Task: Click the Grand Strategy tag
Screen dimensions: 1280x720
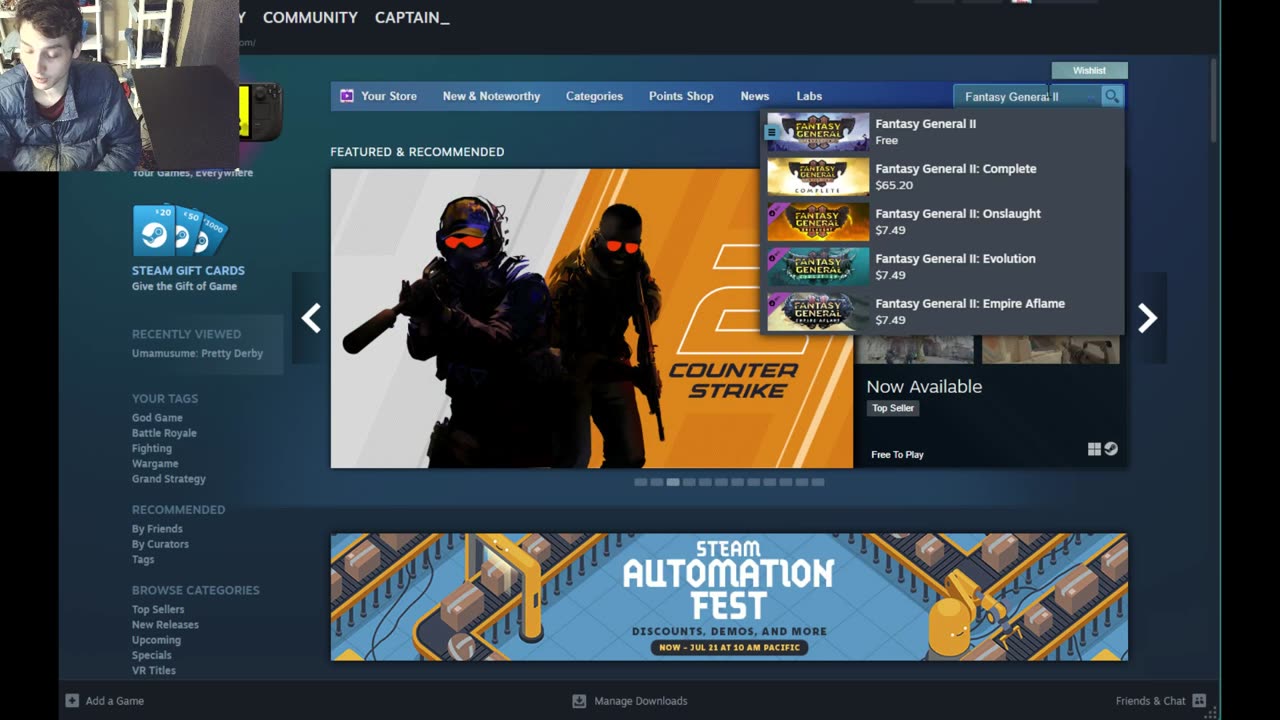Action: (169, 479)
